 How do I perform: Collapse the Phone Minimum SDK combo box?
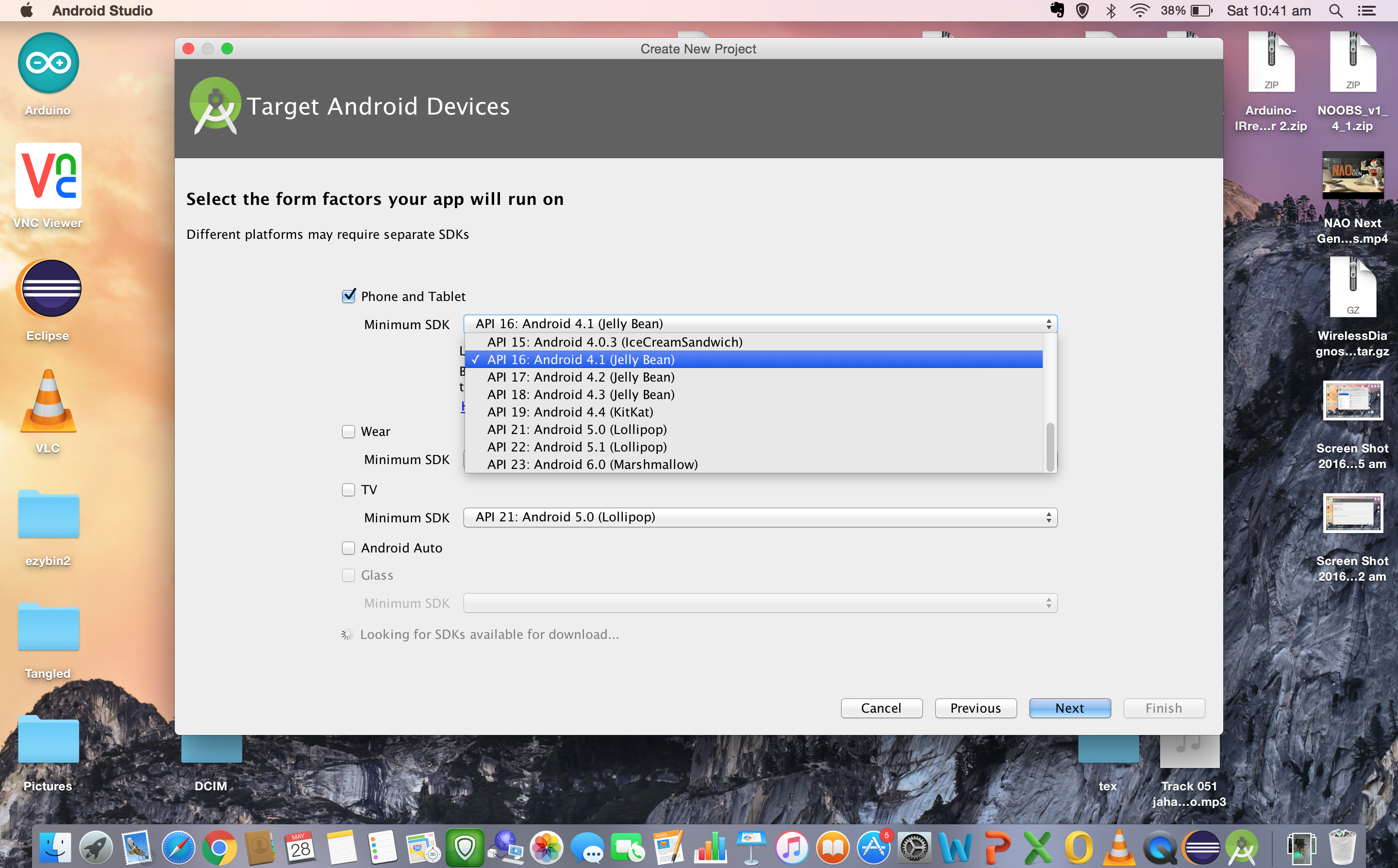(x=760, y=324)
